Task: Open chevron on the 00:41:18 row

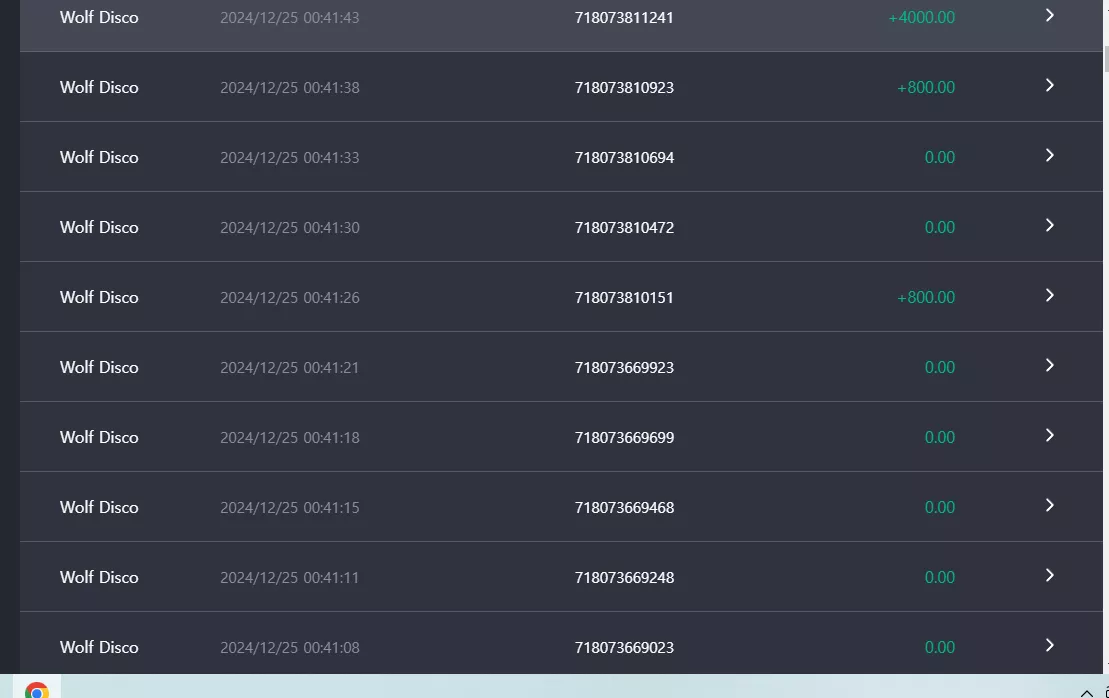Action: click(1050, 436)
